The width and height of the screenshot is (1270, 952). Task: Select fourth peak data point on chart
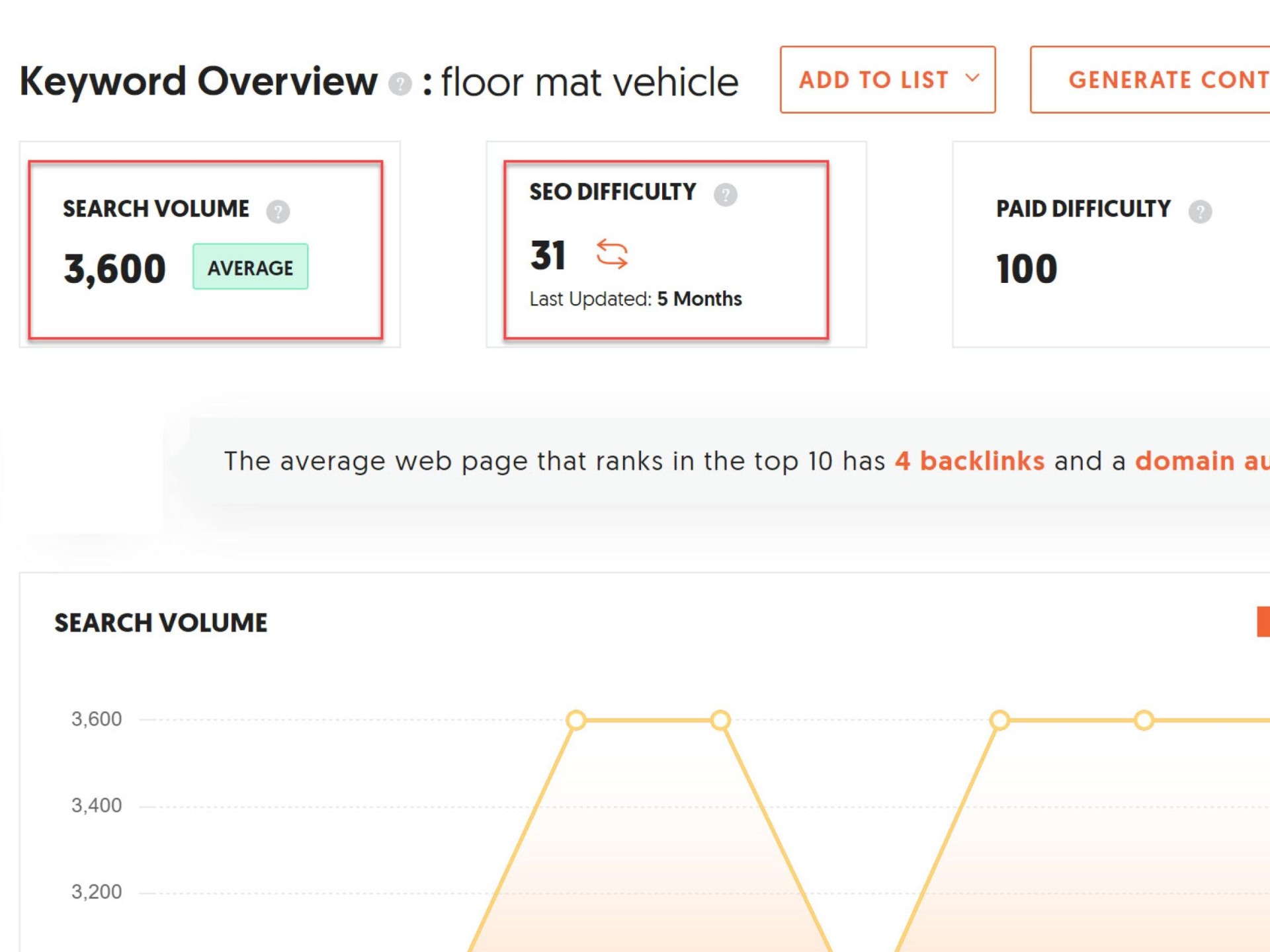(x=1144, y=719)
